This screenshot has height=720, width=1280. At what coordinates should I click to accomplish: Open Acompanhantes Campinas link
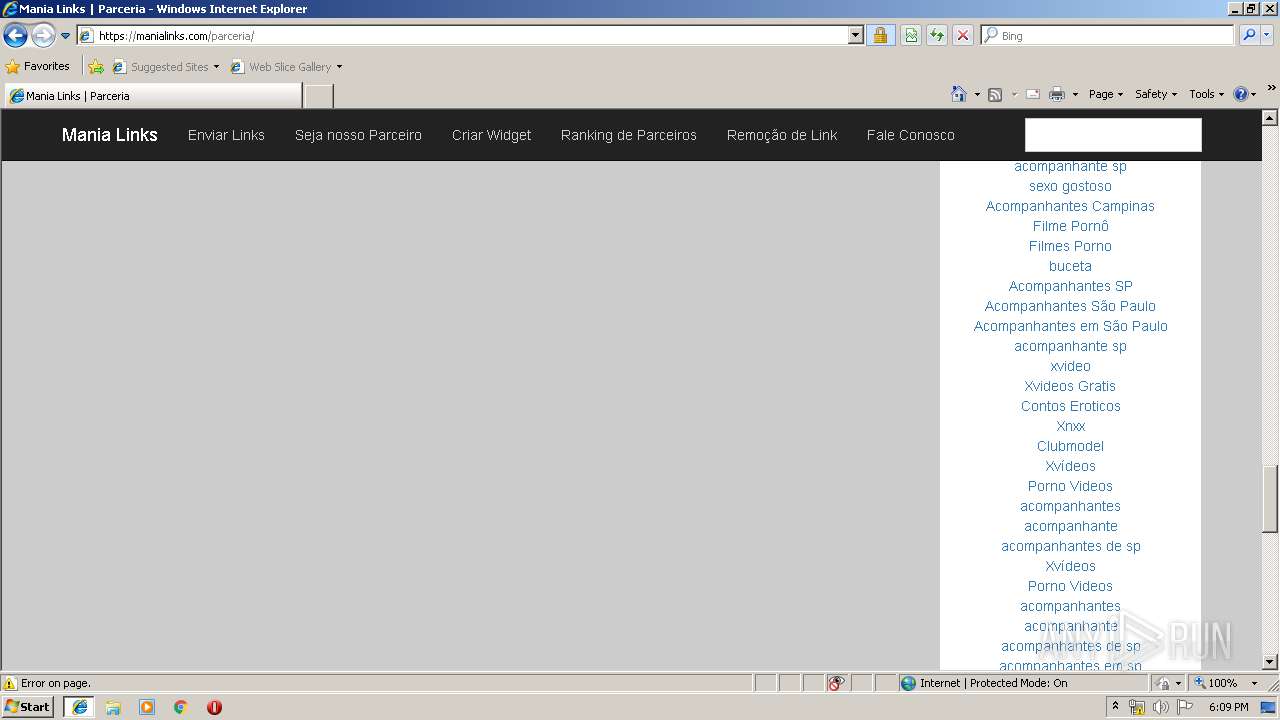[x=1070, y=206]
